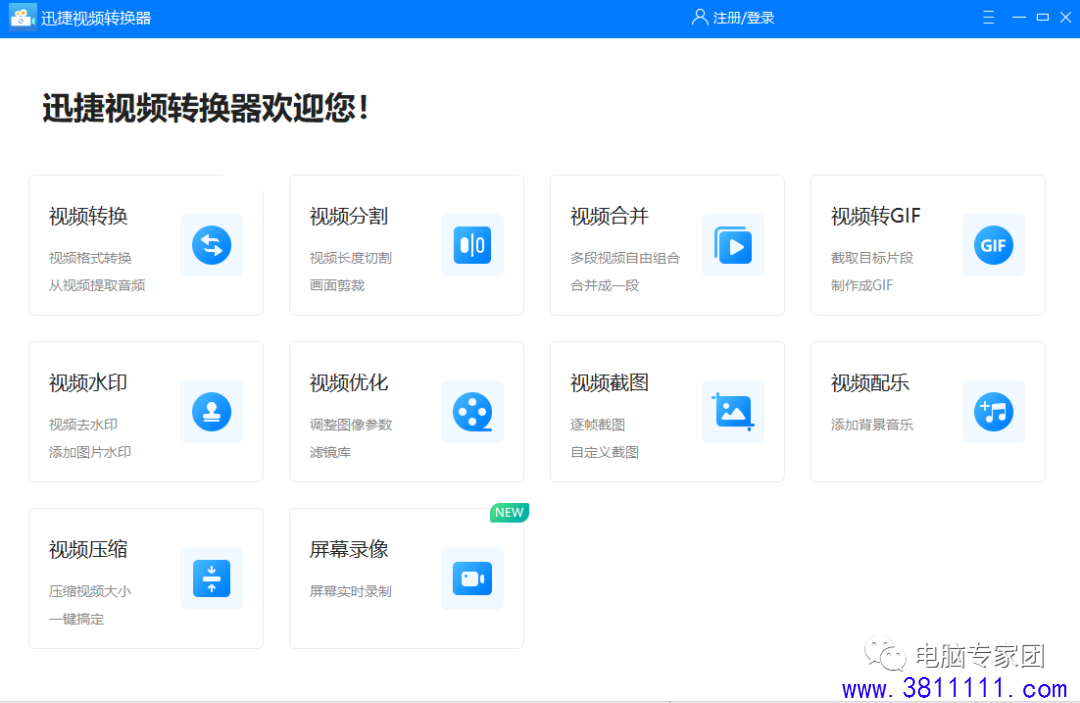
Task: Click the text 屏幕实时录制
Action: [x=351, y=591]
